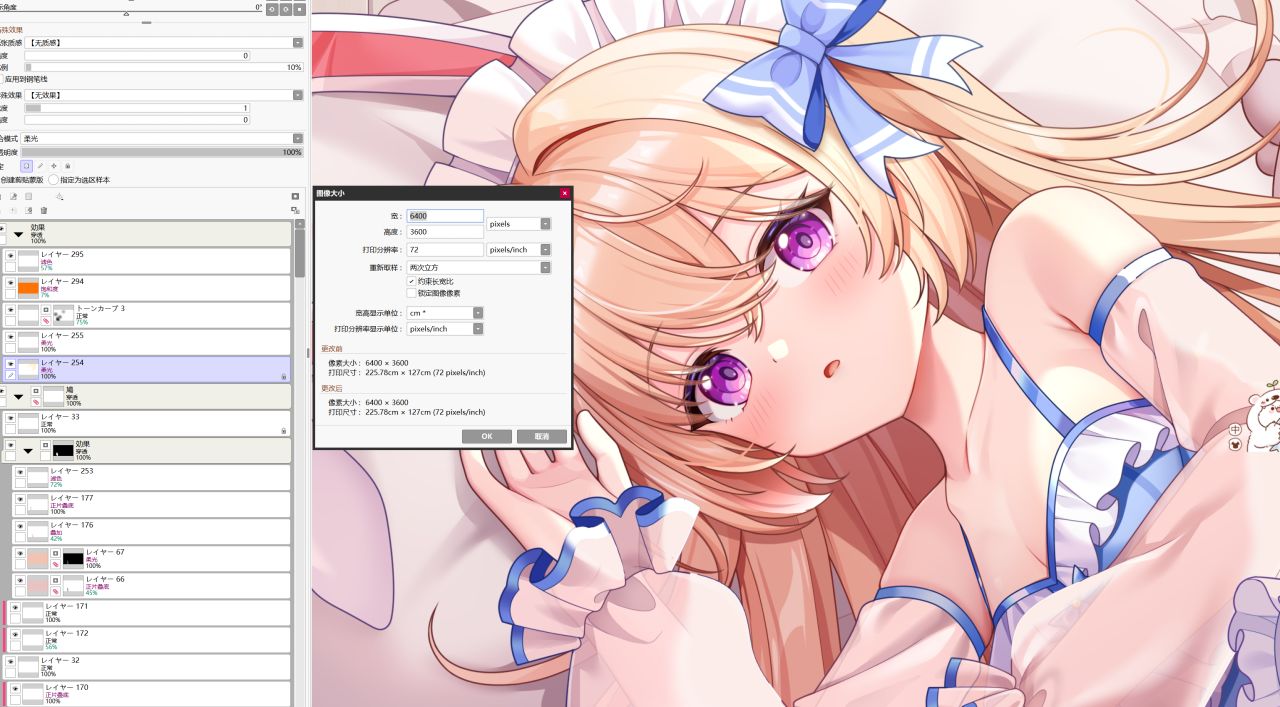1280x707 pixels.
Task: Select the トーンカーブ 3 adjustment layer
Action: [146, 315]
